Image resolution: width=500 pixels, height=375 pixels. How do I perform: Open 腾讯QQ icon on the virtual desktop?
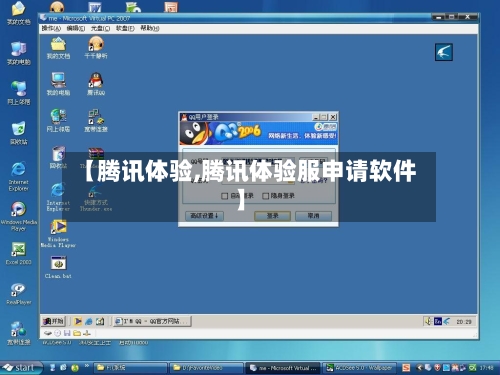pos(96,81)
